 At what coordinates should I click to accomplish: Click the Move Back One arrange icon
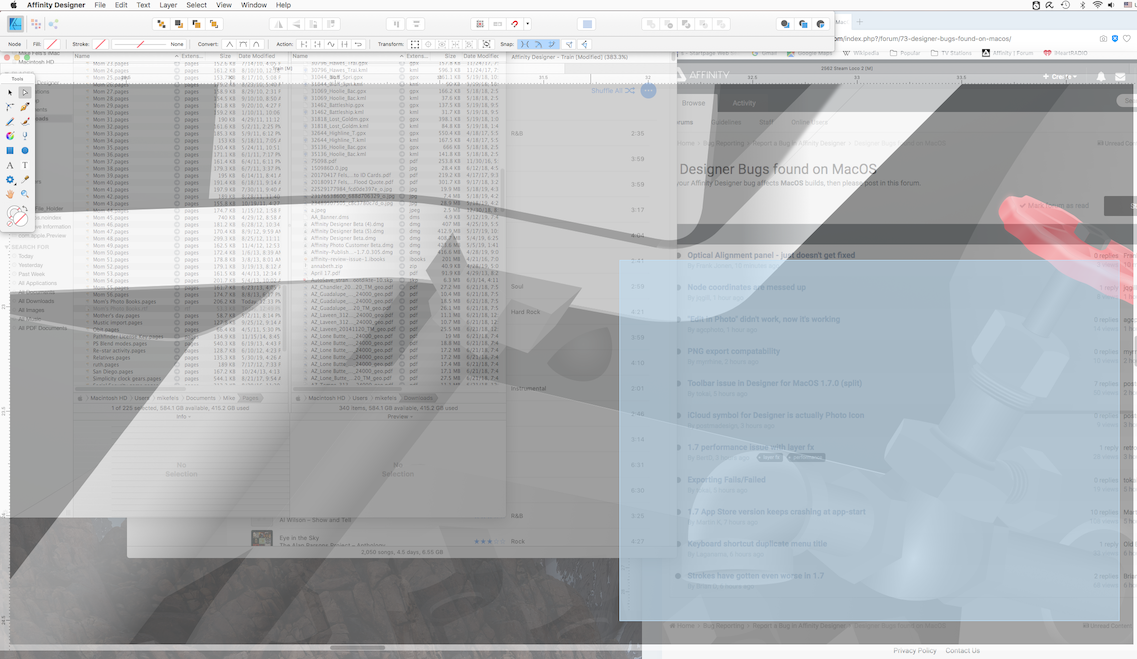pyautogui.click(x=179, y=24)
